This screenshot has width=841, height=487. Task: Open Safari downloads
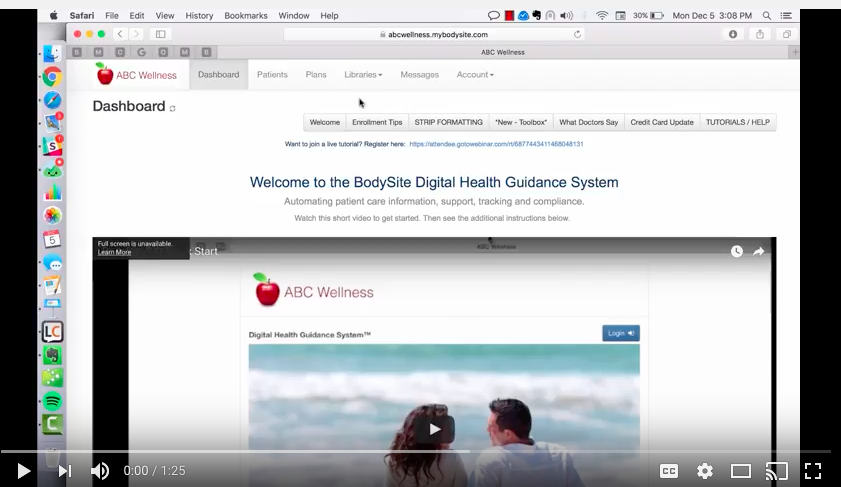point(733,34)
